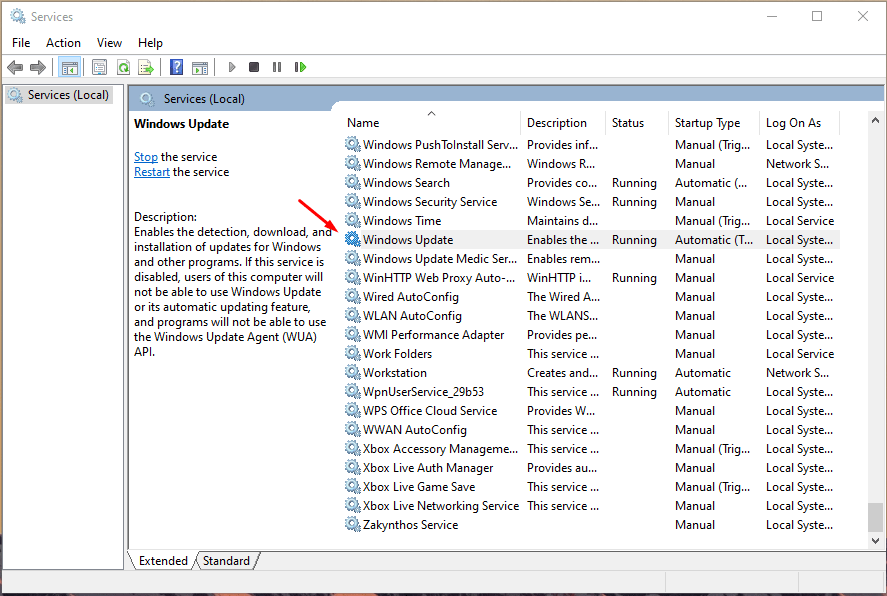Select the Windows Update Medic Service row

(x=591, y=258)
